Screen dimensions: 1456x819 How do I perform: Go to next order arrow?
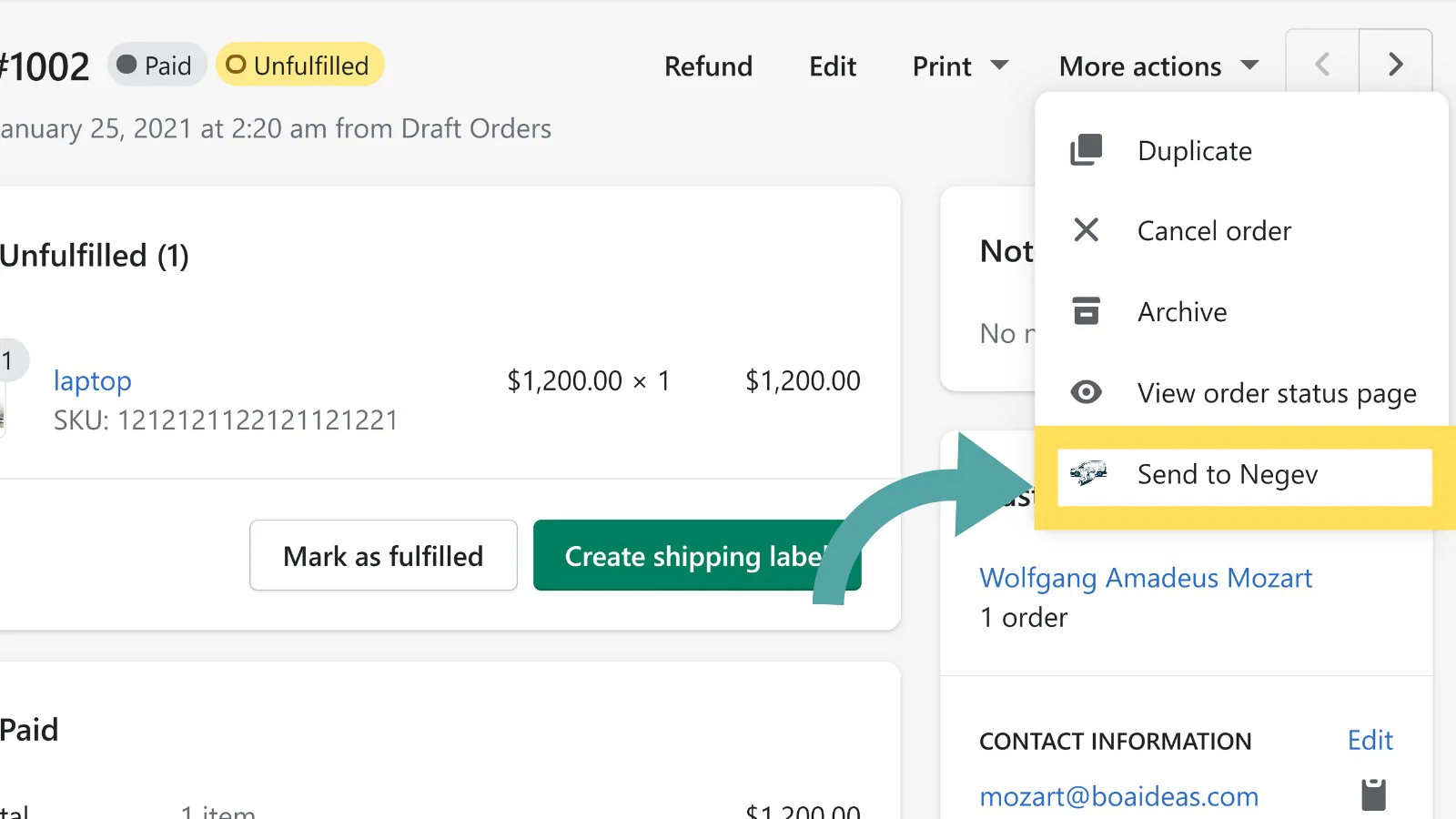(x=1395, y=65)
